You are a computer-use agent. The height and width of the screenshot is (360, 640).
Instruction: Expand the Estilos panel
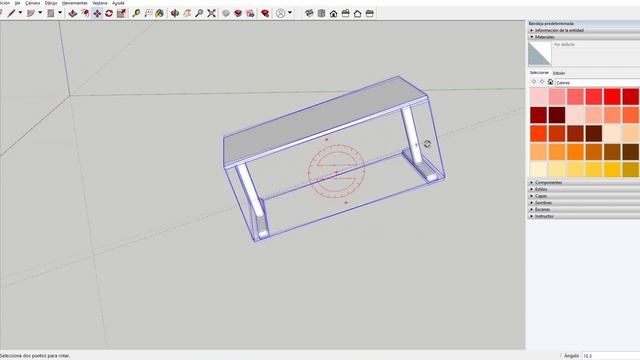point(584,189)
